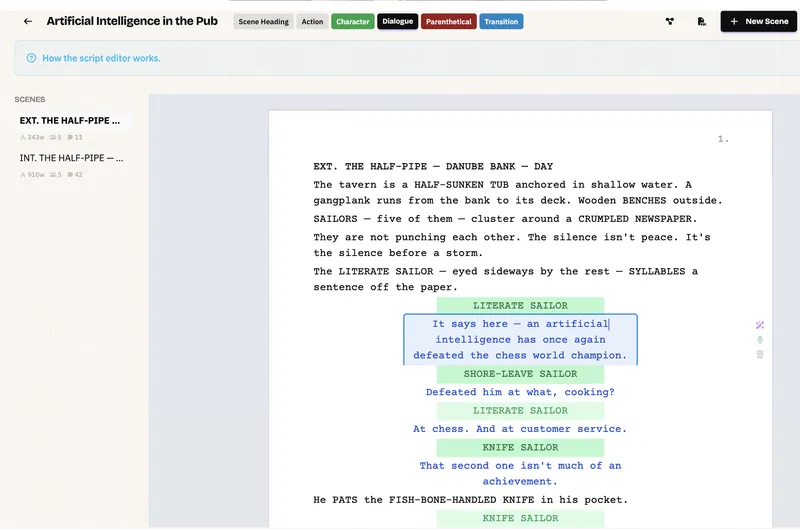800x529 pixels.
Task: Click the SCENES sidebar header
Action: point(30,99)
